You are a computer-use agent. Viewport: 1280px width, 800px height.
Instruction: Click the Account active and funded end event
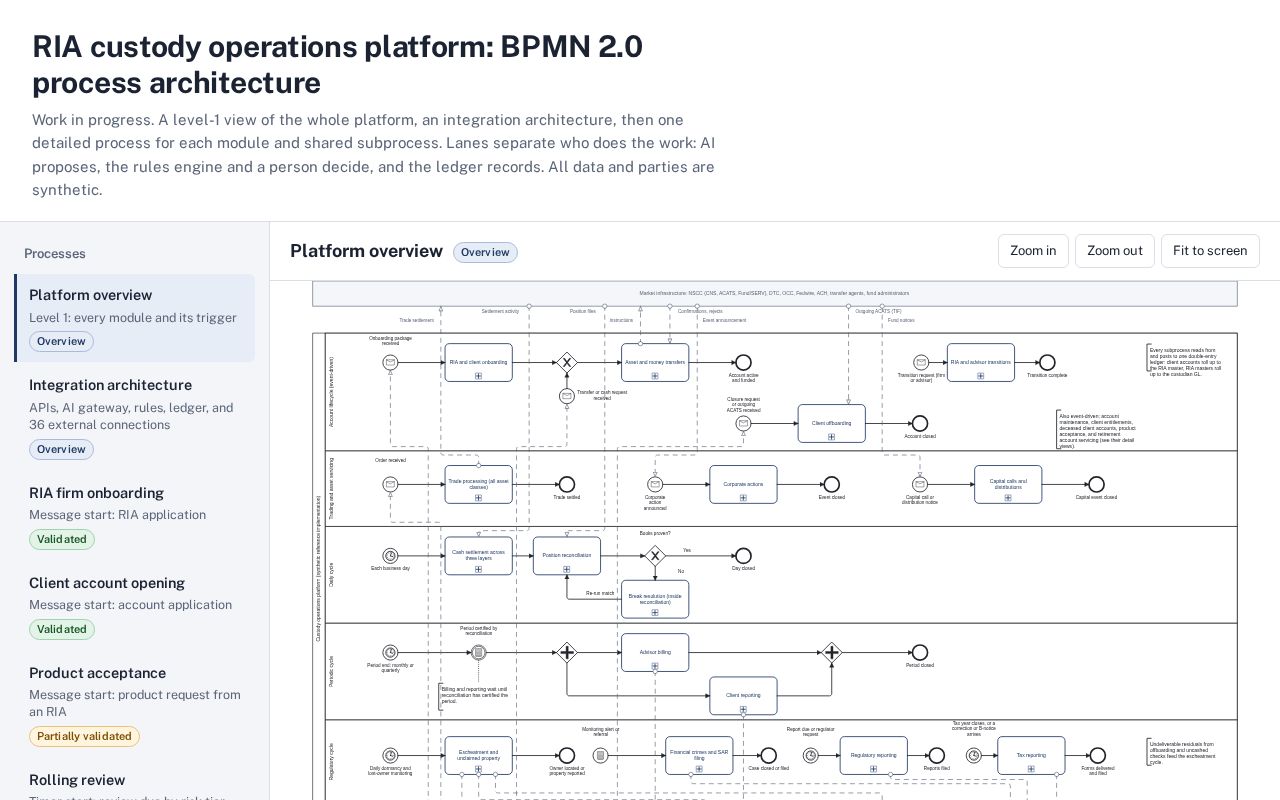pyautogui.click(x=743, y=362)
